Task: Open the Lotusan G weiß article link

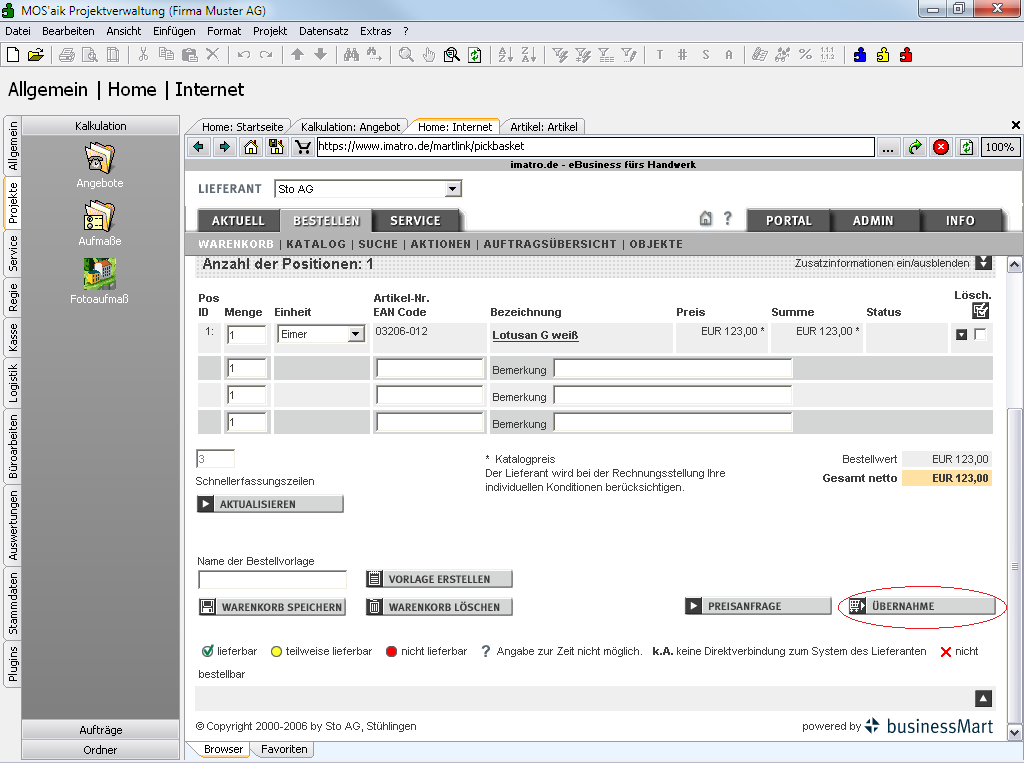Action: [x=535, y=335]
